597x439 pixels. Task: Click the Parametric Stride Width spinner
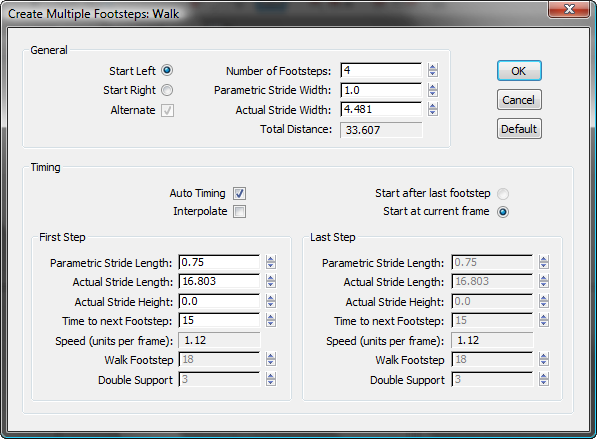click(433, 90)
